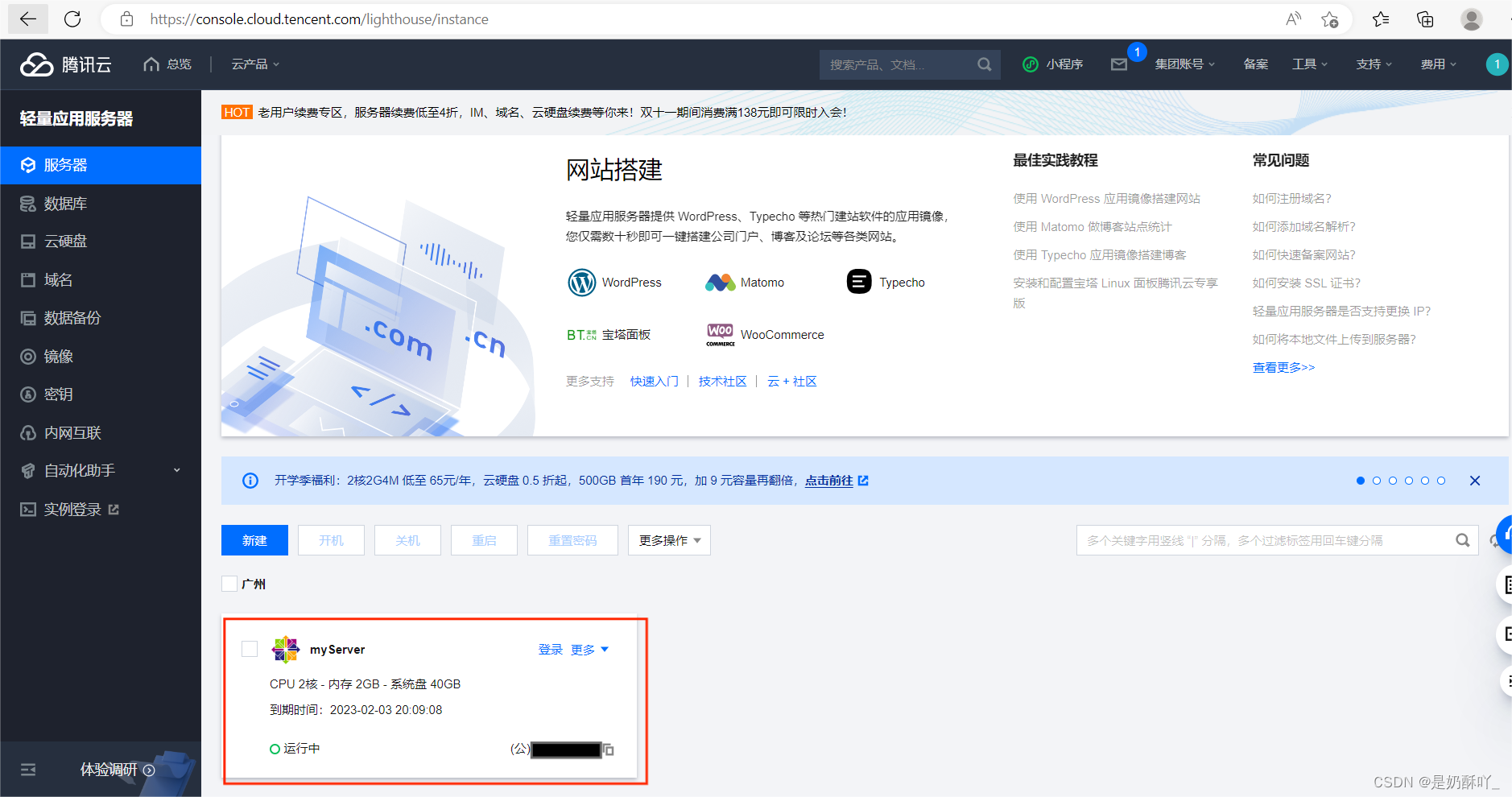Click the 宝塔面板 BT logo
Viewport: 1512px width, 797px height.
point(581,335)
